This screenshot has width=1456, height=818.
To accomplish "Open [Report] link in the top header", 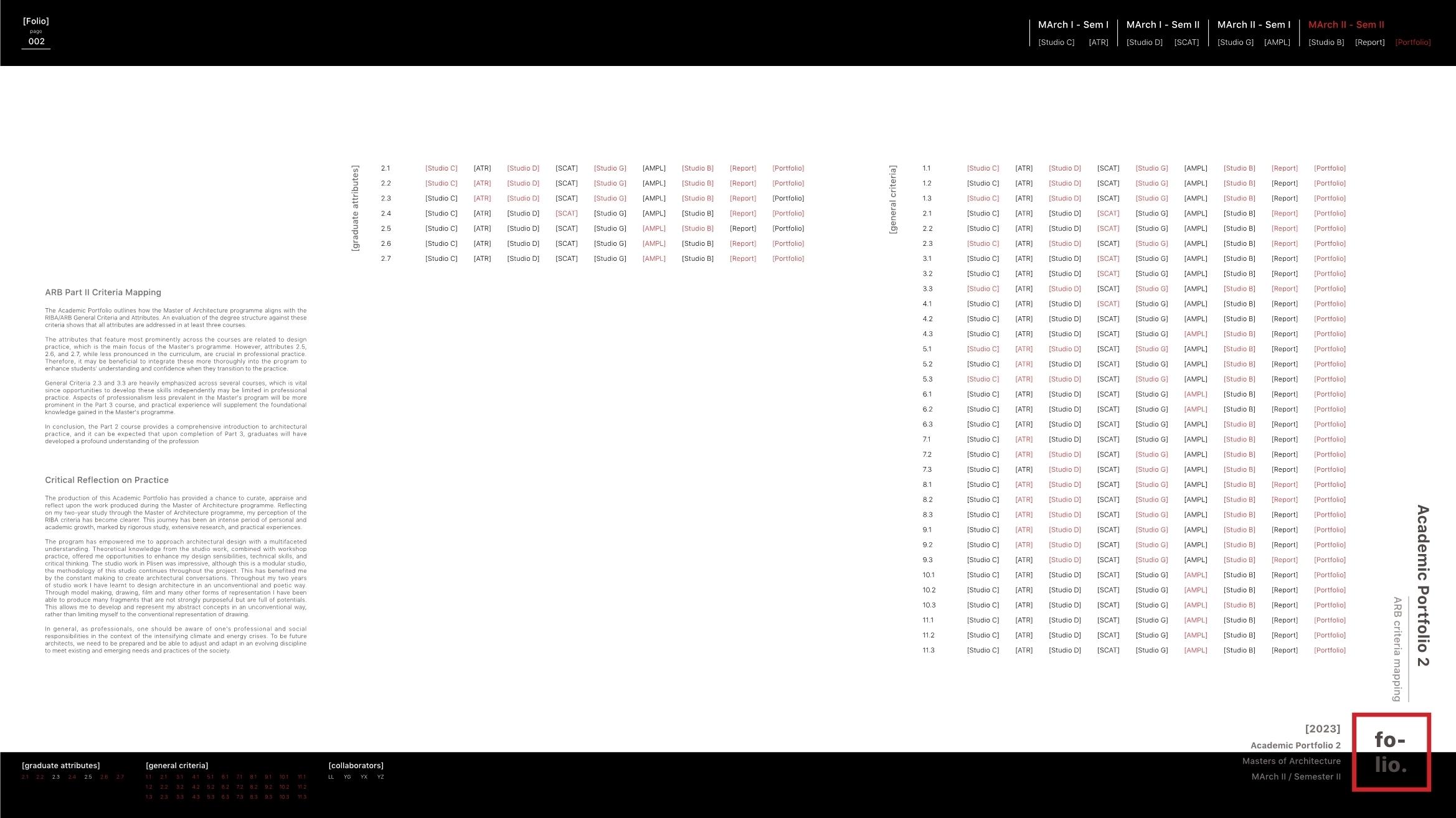I will point(1369,42).
